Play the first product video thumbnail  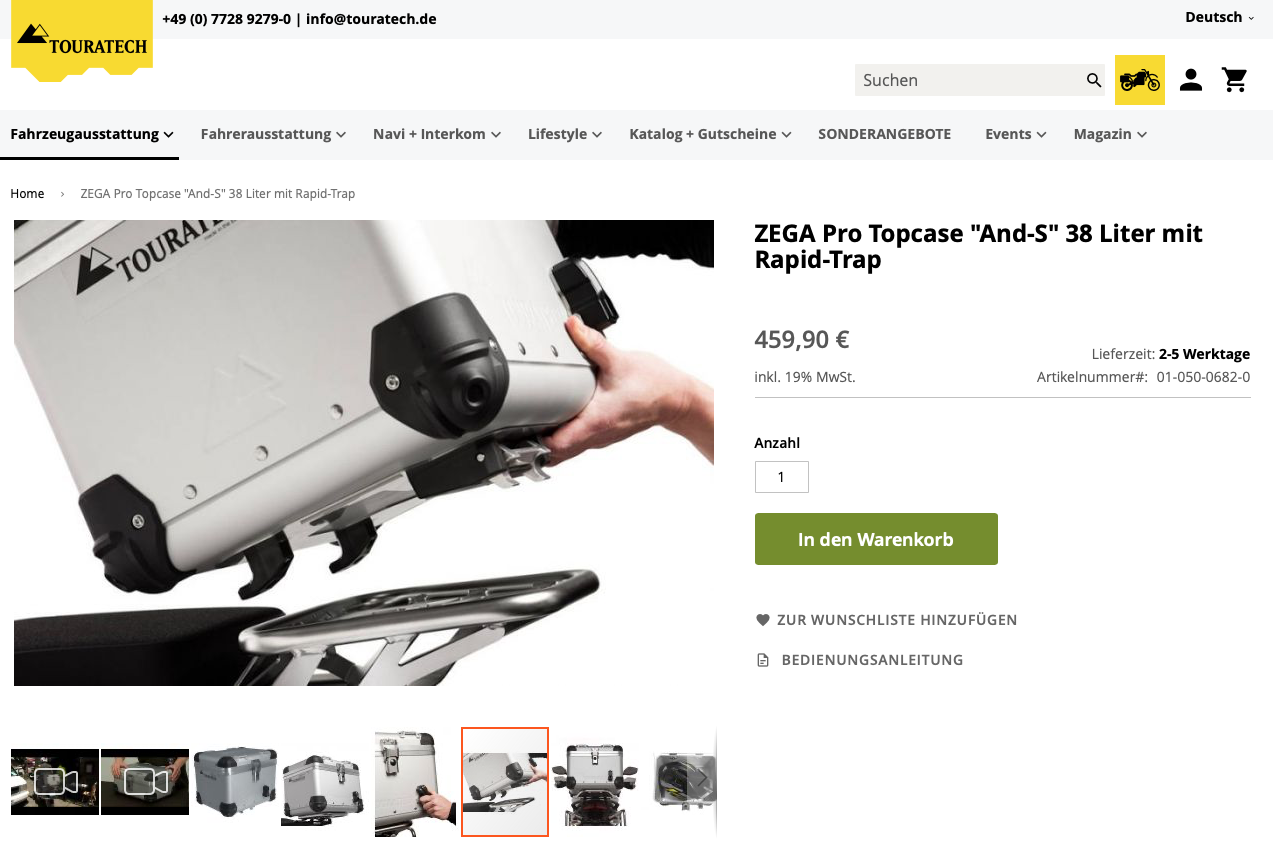(55, 782)
